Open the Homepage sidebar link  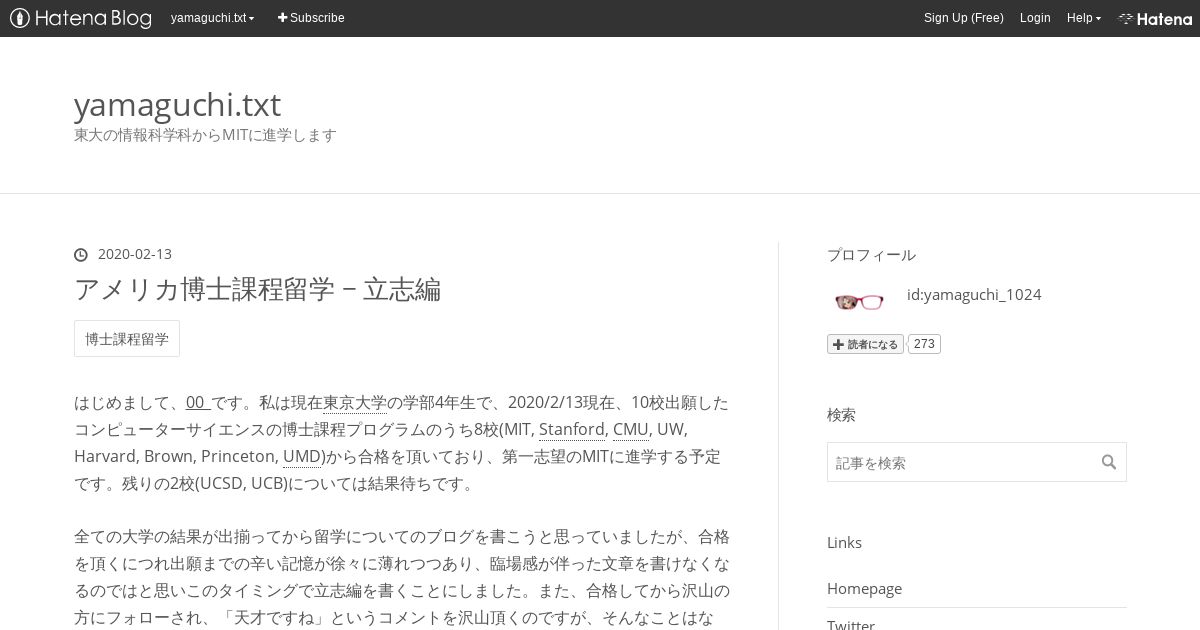(864, 588)
